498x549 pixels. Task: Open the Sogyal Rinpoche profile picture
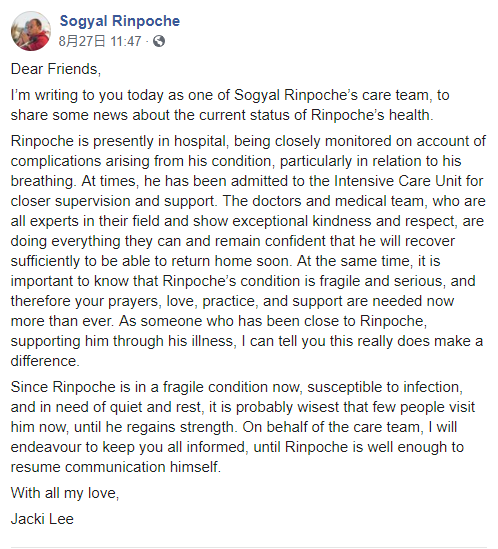tap(31, 31)
